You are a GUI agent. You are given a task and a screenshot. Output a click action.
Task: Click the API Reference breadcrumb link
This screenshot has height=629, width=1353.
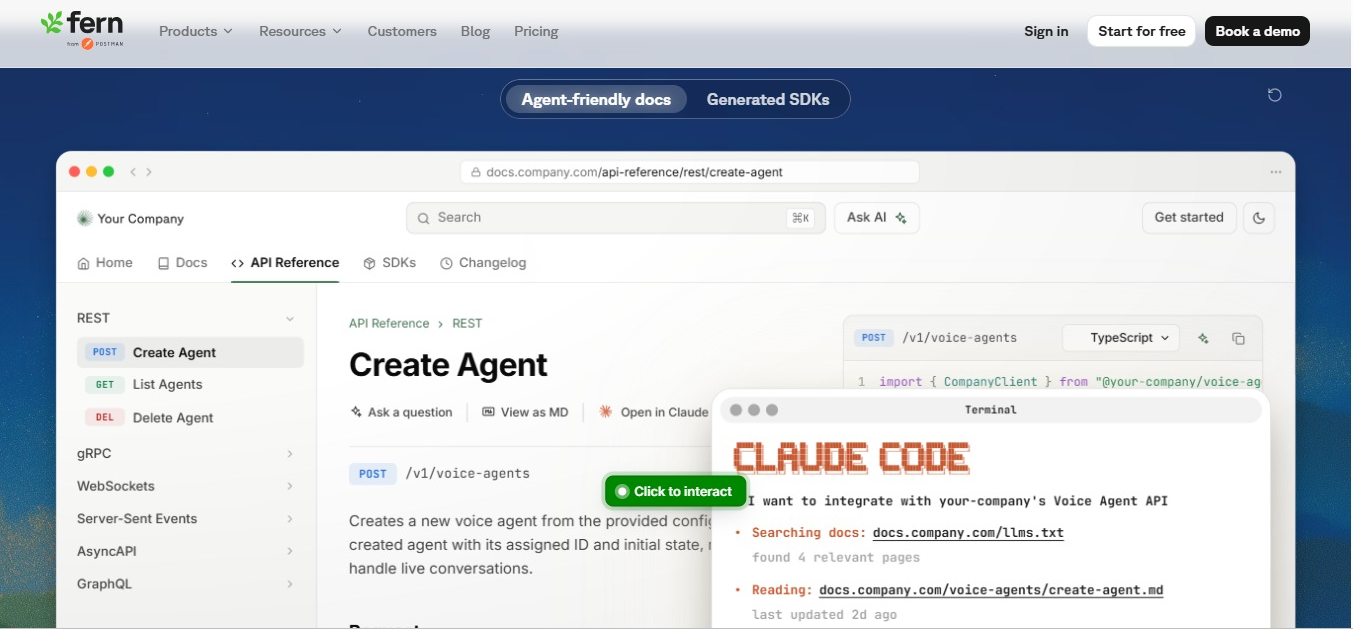tap(389, 323)
